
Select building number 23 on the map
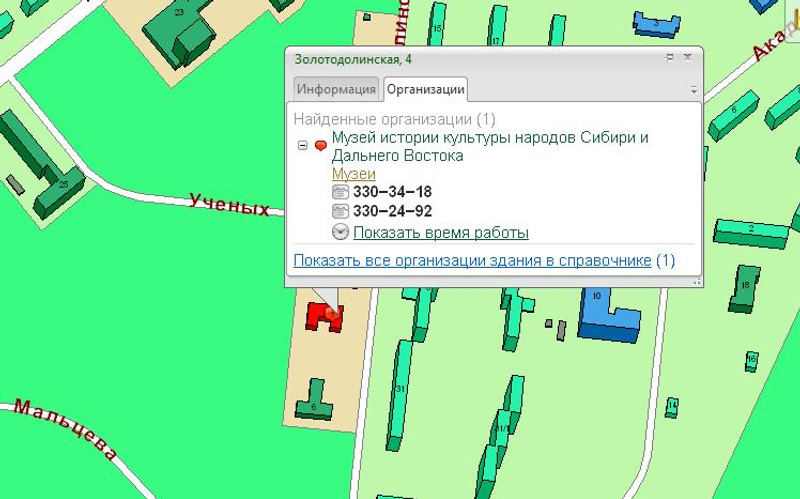click(x=182, y=31)
